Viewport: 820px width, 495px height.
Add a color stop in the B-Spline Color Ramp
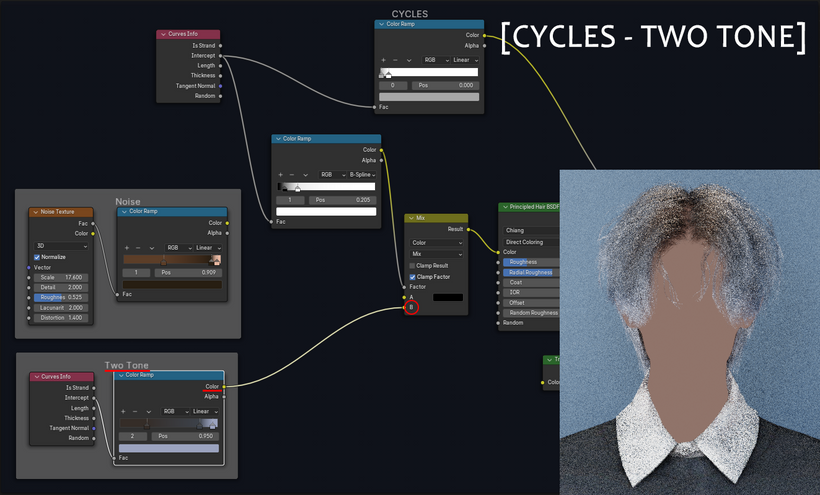(x=280, y=175)
